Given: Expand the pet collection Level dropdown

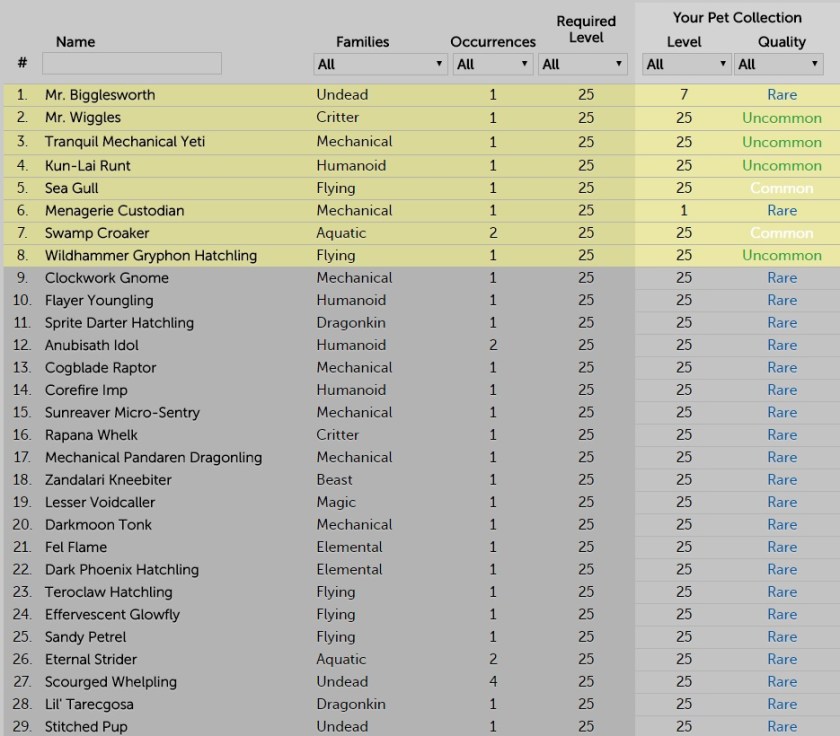Looking at the screenshot, I should tap(686, 64).
